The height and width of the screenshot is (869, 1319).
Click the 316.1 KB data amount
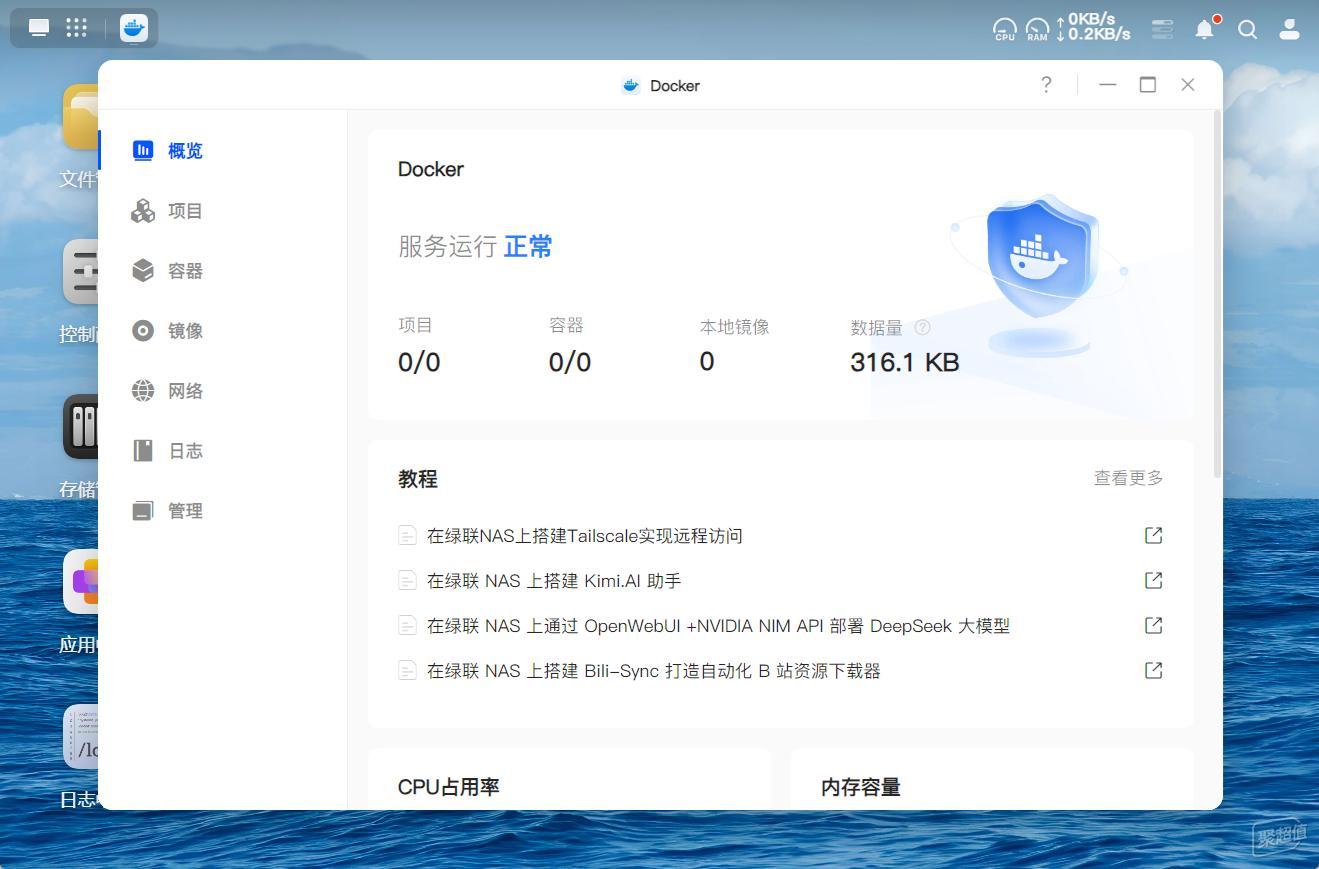coord(905,362)
